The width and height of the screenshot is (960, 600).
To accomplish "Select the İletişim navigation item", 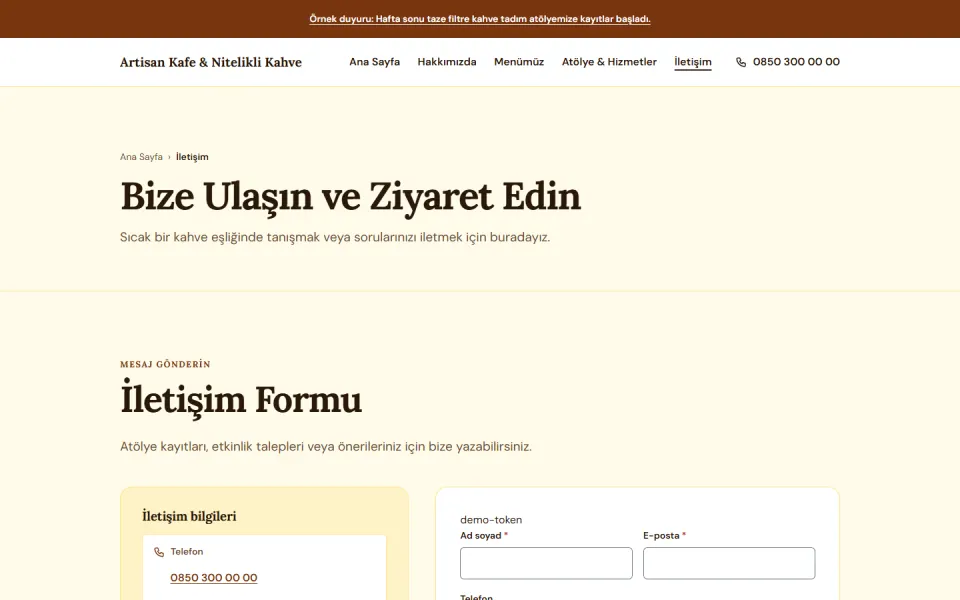I will (692, 62).
